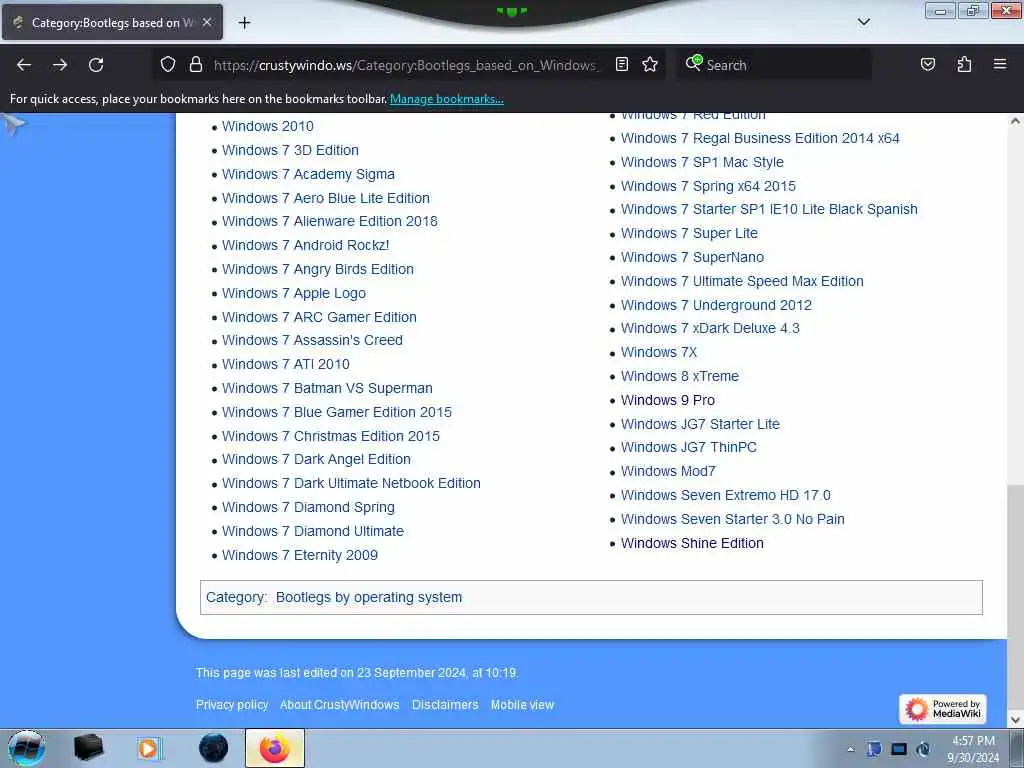Open Windows 7 Aero Blue Lite Edition
This screenshot has height=768, width=1024.
(x=326, y=198)
